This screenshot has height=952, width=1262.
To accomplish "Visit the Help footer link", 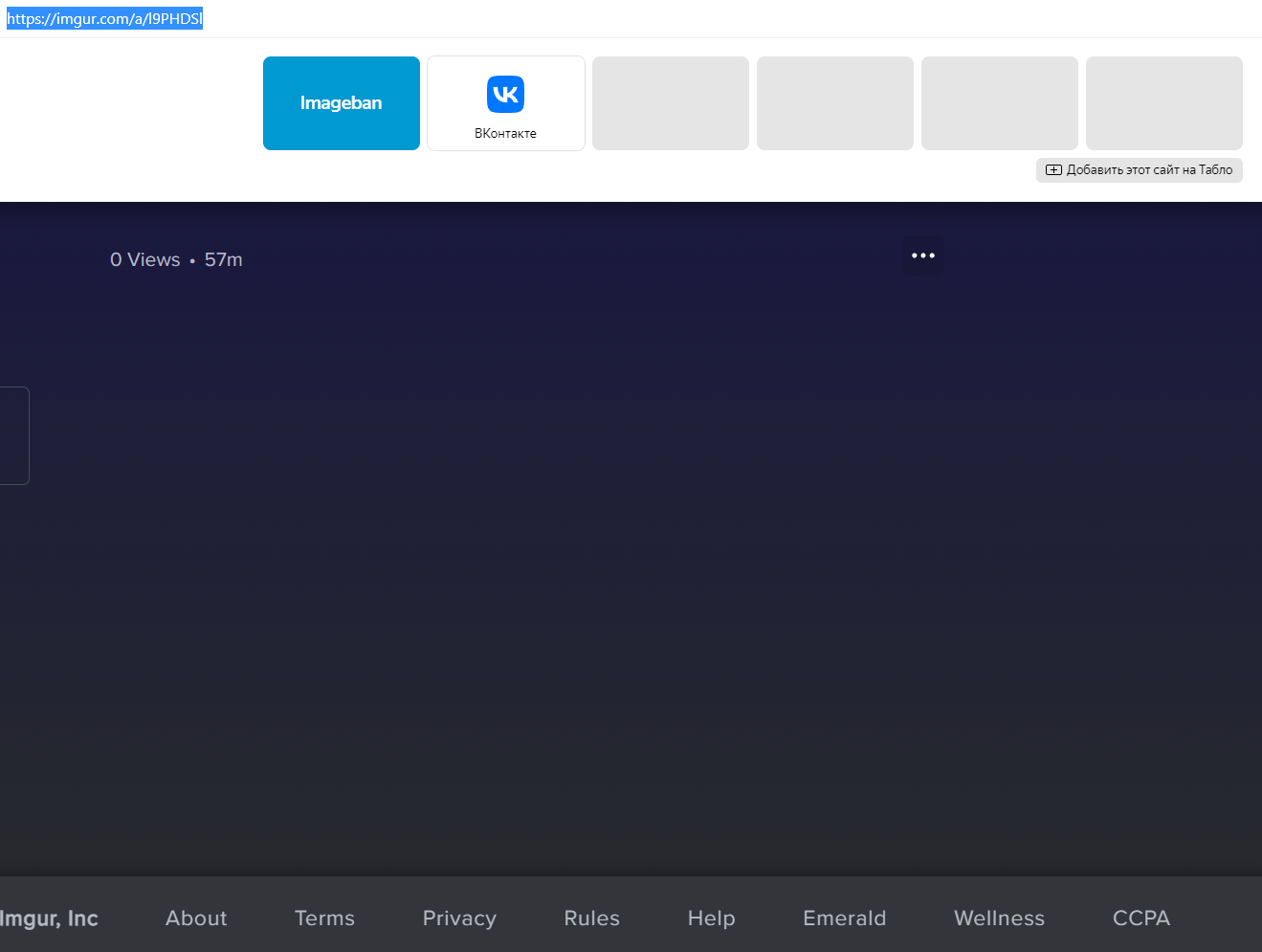I will click(x=711, y=919).
